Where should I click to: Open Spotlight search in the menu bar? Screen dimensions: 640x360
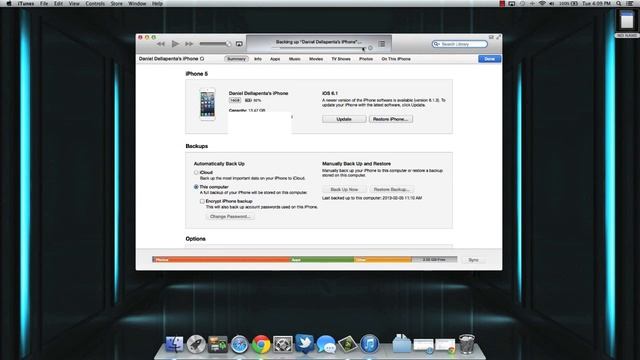(619, 4)
